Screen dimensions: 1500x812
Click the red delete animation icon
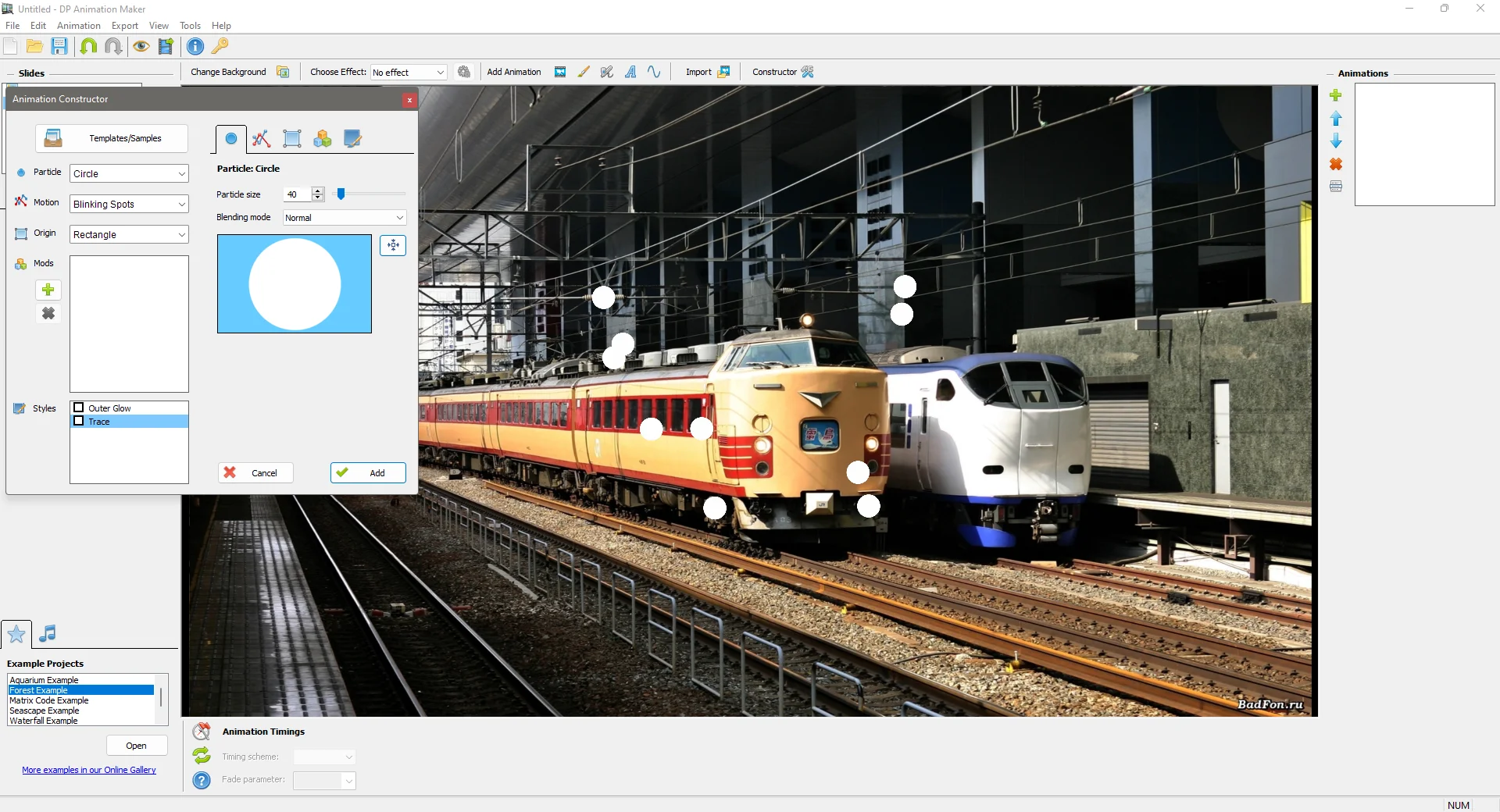[1336, 164]
